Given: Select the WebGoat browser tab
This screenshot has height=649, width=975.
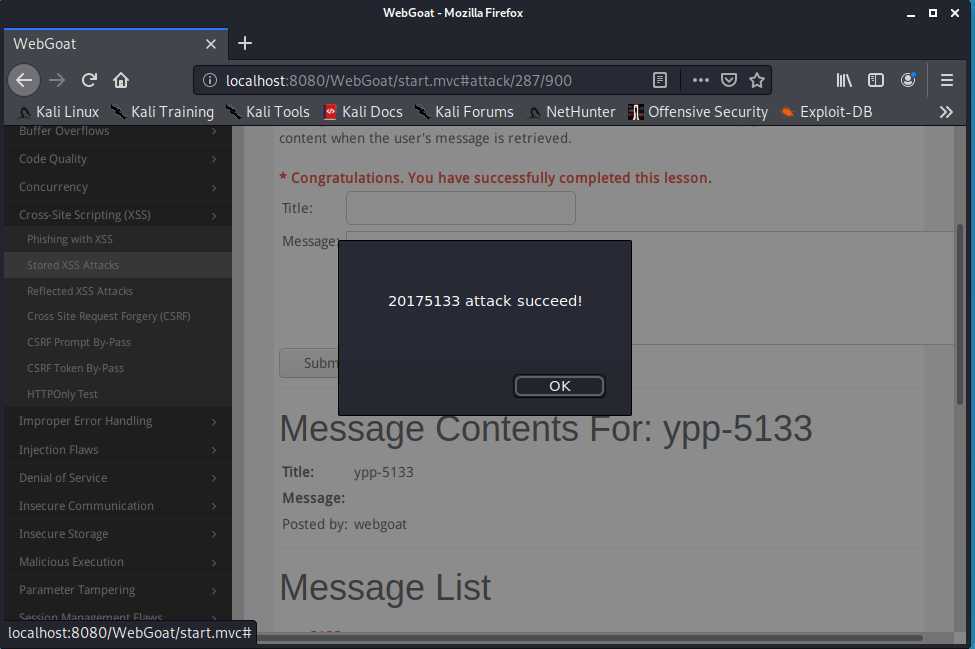Looking at the screenshot, I should (116, 44).
